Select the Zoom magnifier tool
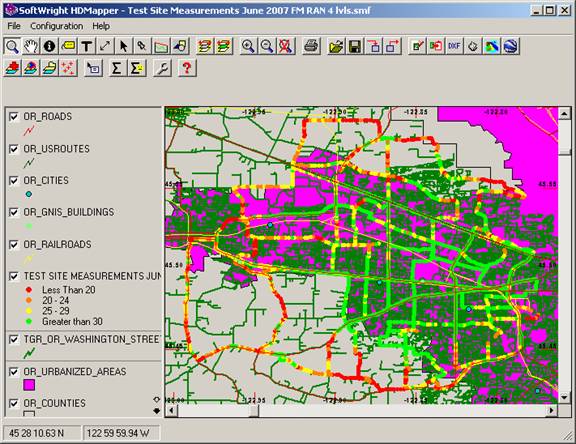The image size is (576, 444). pos(12,46)
